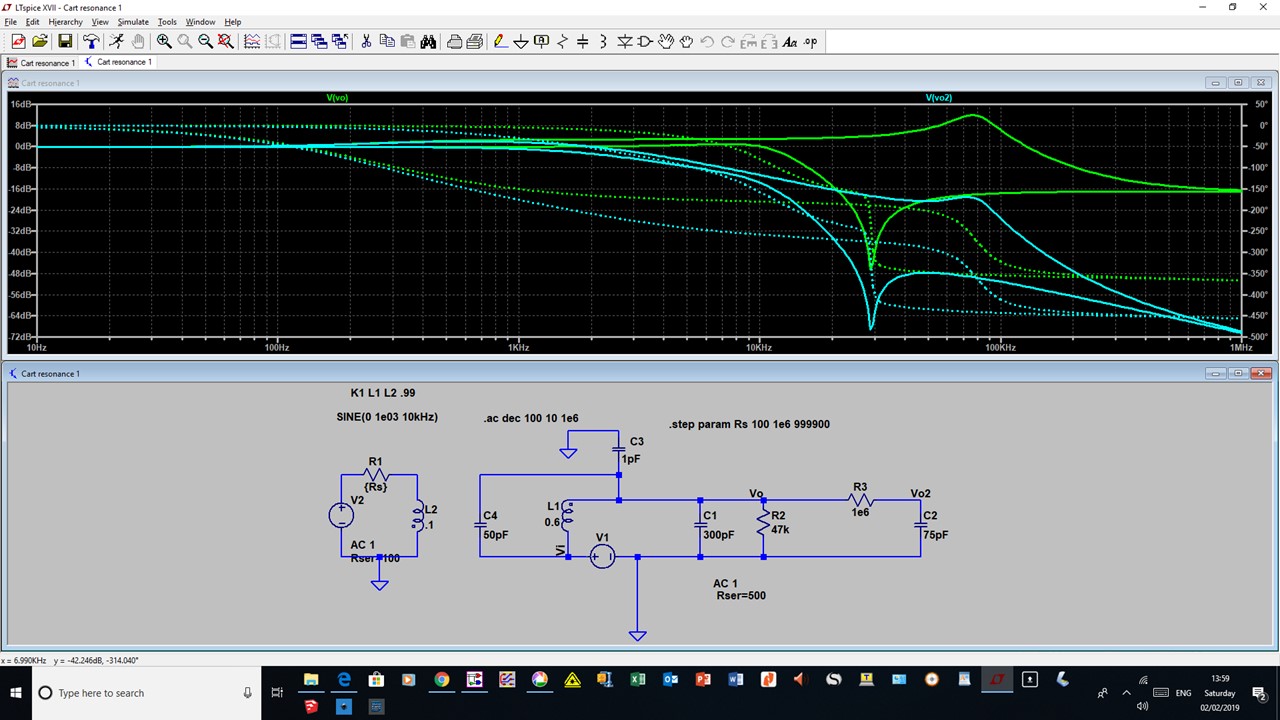Select the Ground symbol tool
This screenshot has width=1280, height=720.
coord(521,41)
